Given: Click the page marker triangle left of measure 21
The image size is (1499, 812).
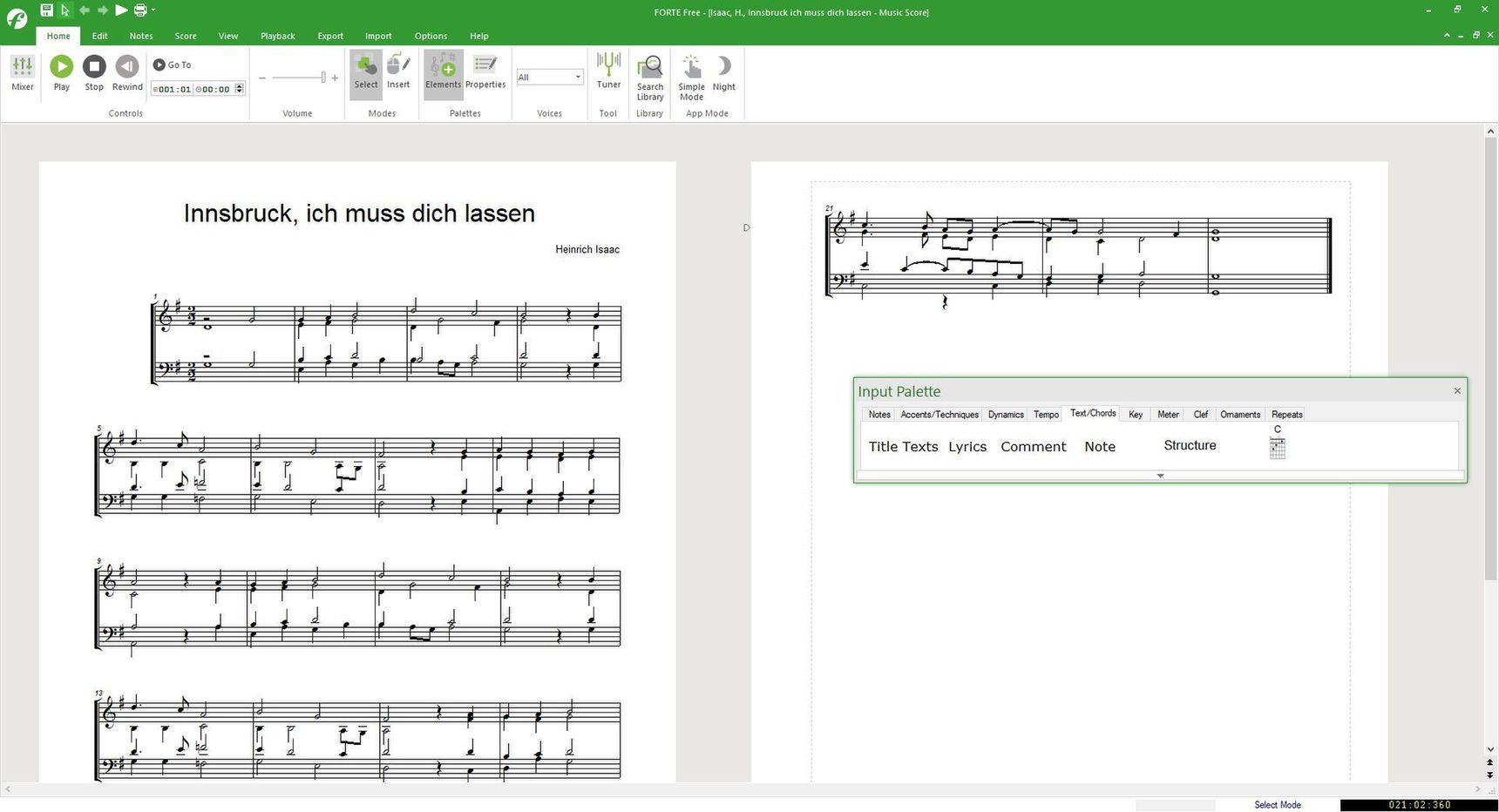Looking at the screenshot, I should coord(746,228).
